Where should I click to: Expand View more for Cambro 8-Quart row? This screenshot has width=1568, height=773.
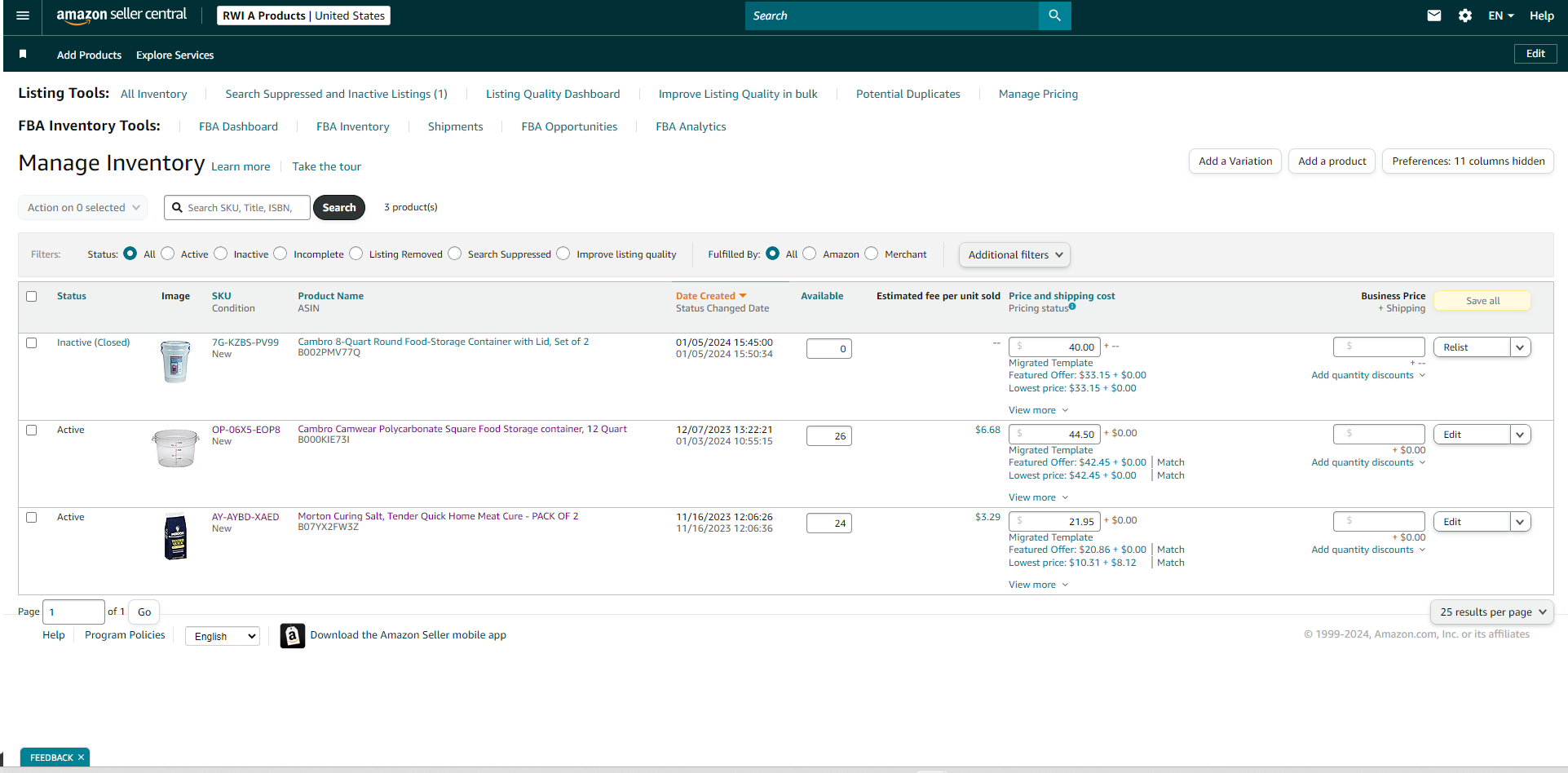pyautogui.click(x=1038, y=410)
